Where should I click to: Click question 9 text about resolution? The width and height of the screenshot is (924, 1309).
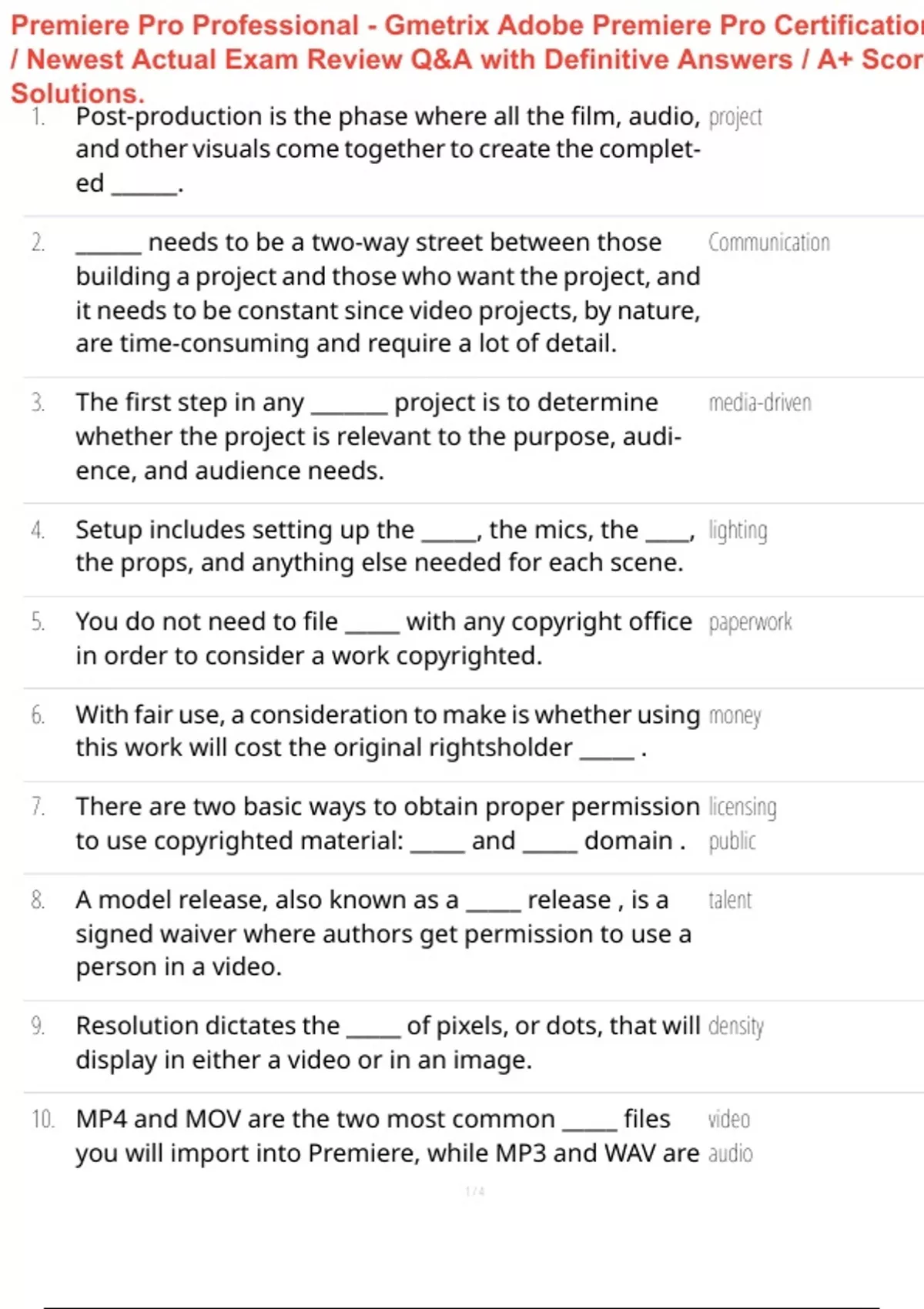point(388,1043)
